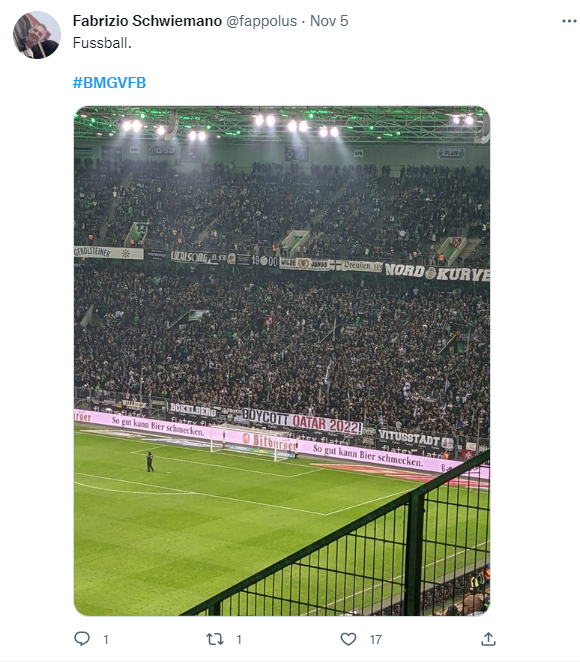Click the retweet count number
Screen dimensions: 580x662
pos(239,639)
